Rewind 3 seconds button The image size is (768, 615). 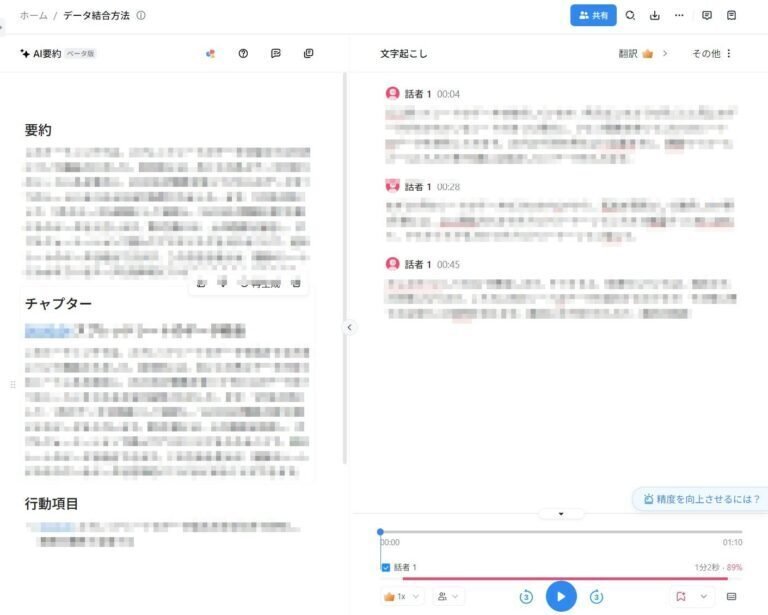(x=526, y=597)
